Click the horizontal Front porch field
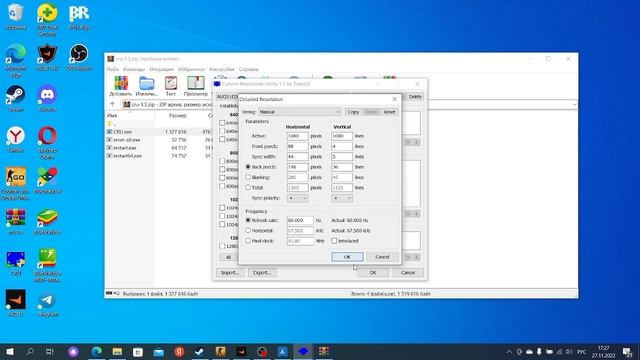 pos(298,146)
